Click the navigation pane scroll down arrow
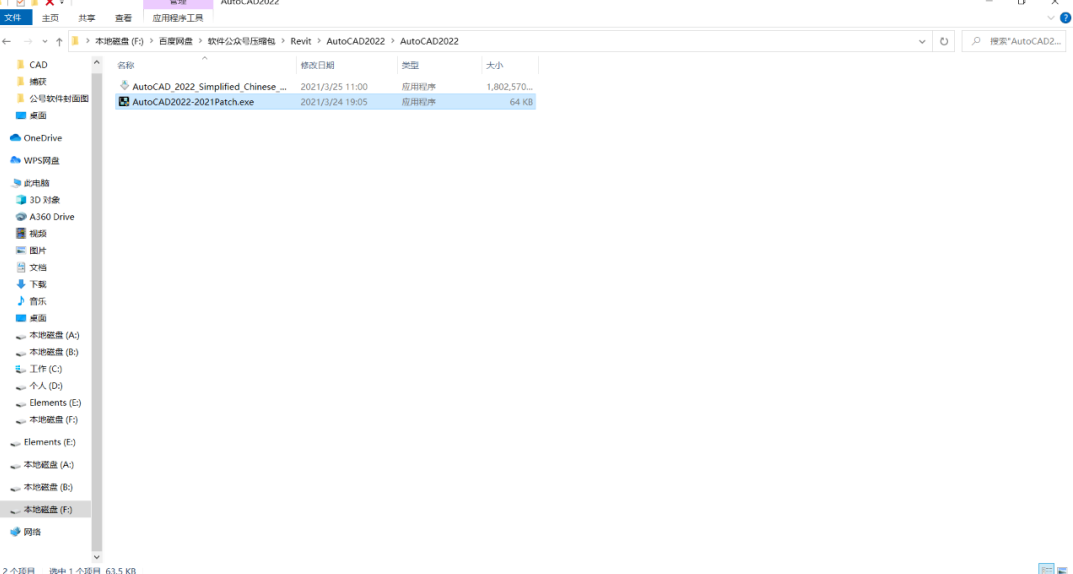 [x=96, y=557]
